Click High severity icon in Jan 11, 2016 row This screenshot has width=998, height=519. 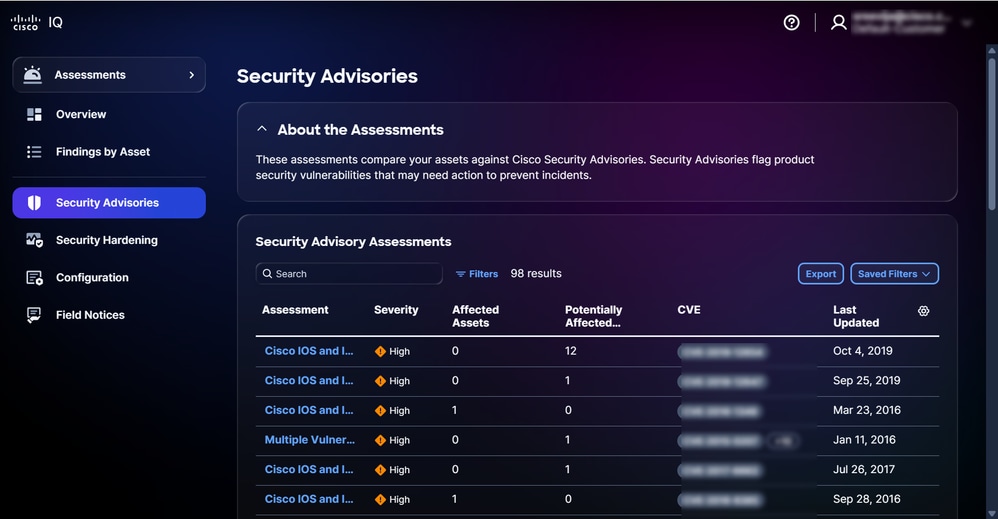click(380, 440)
